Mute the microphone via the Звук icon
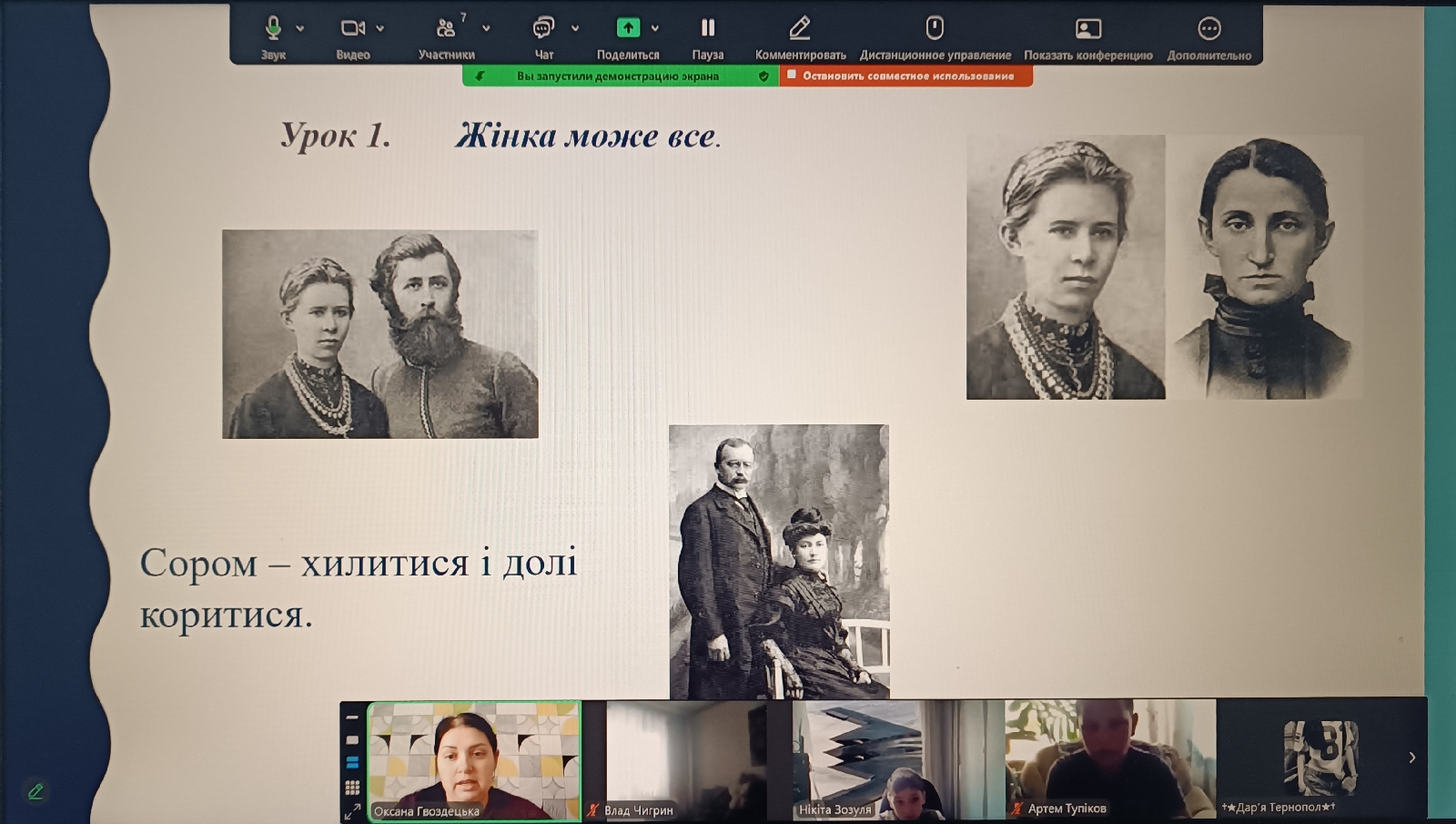The width and height of the screenshot is (1456, 824). click(273, 28)
